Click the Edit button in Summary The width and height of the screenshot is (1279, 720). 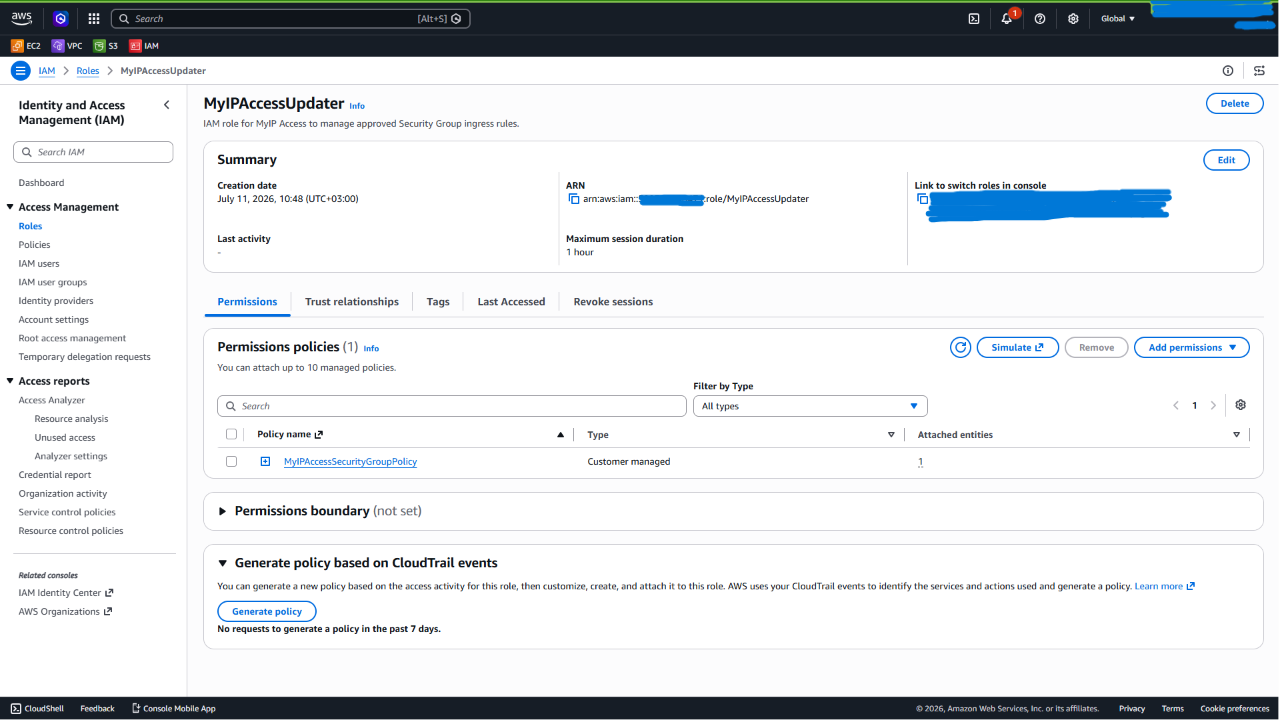pyautogui.click(x=1226, y=160)
